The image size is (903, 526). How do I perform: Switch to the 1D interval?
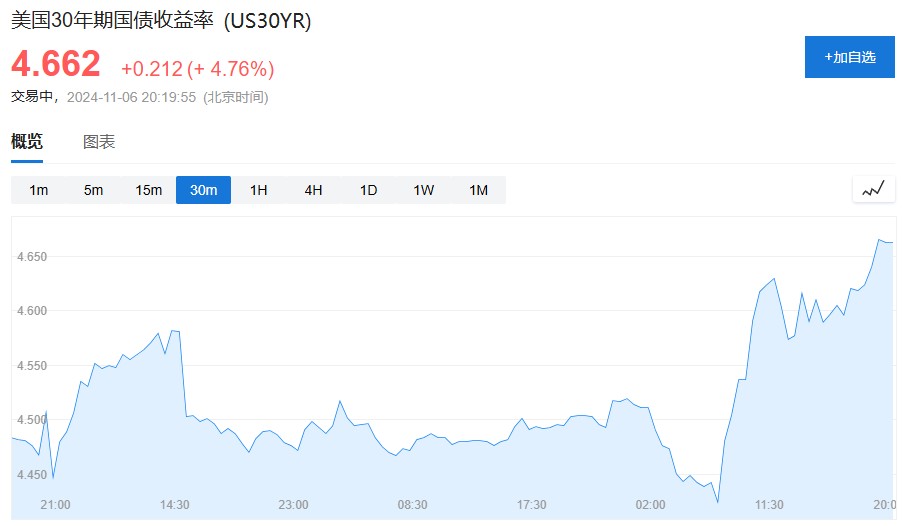tap(369, 190)
